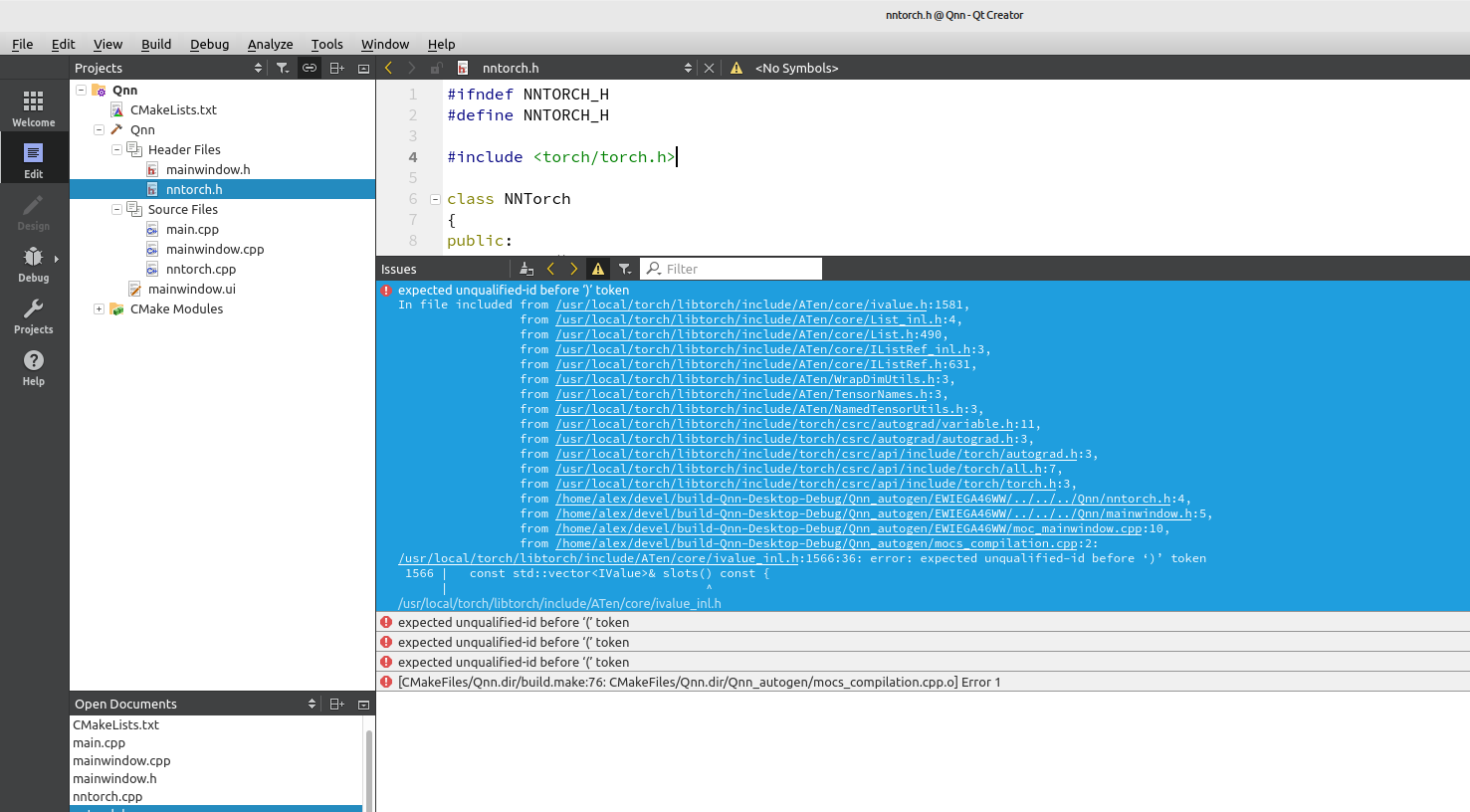The image size is (1470, 812).
Task: Jump to next issue with yellow arrow
Action: (x=572, y=268)
